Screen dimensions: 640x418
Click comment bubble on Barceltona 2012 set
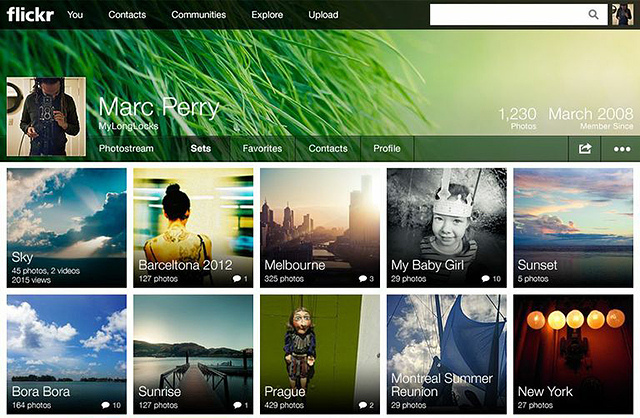(x=236, y=279)
